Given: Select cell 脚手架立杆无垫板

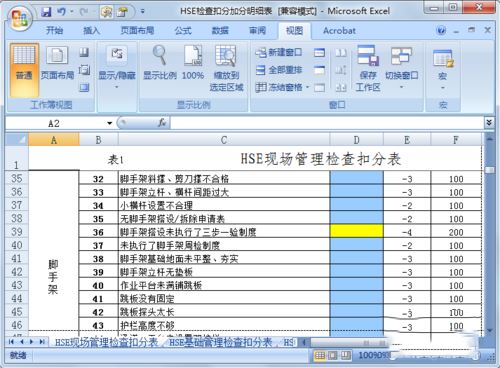Looking at the screenshot, I should pyautogui.click(x=224, y=272).
